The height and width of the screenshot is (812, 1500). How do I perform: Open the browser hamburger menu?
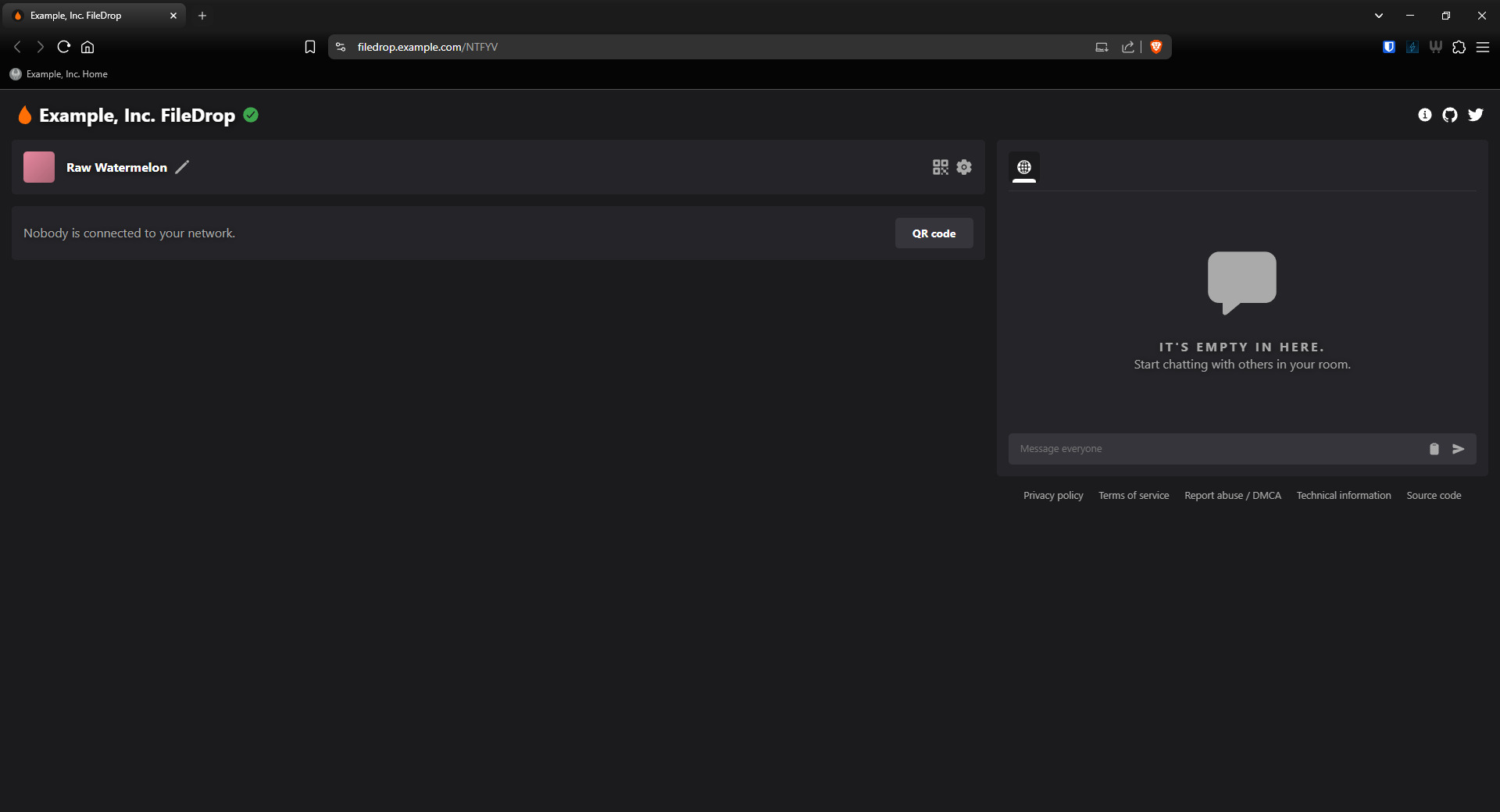[1482, 47]
